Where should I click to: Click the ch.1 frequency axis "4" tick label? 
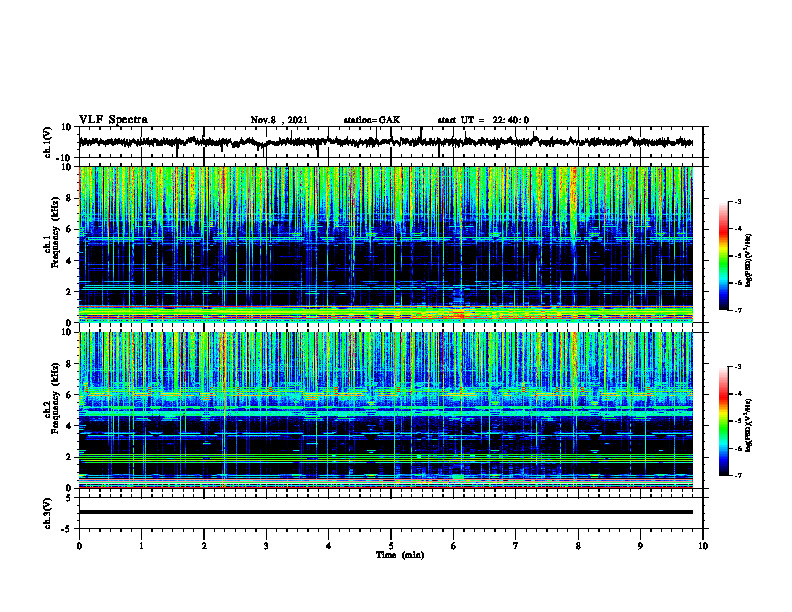point(69,261)
